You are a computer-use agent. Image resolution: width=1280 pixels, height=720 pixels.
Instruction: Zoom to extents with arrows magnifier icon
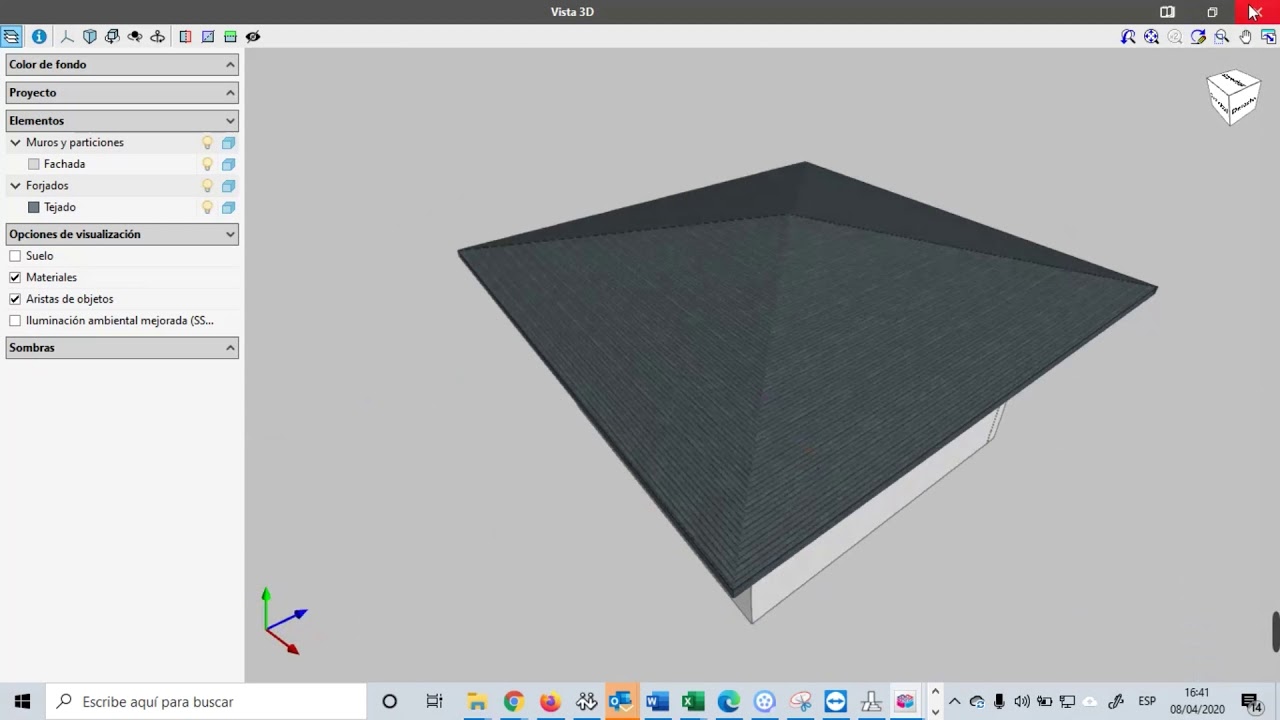[x=1151, y=37]
